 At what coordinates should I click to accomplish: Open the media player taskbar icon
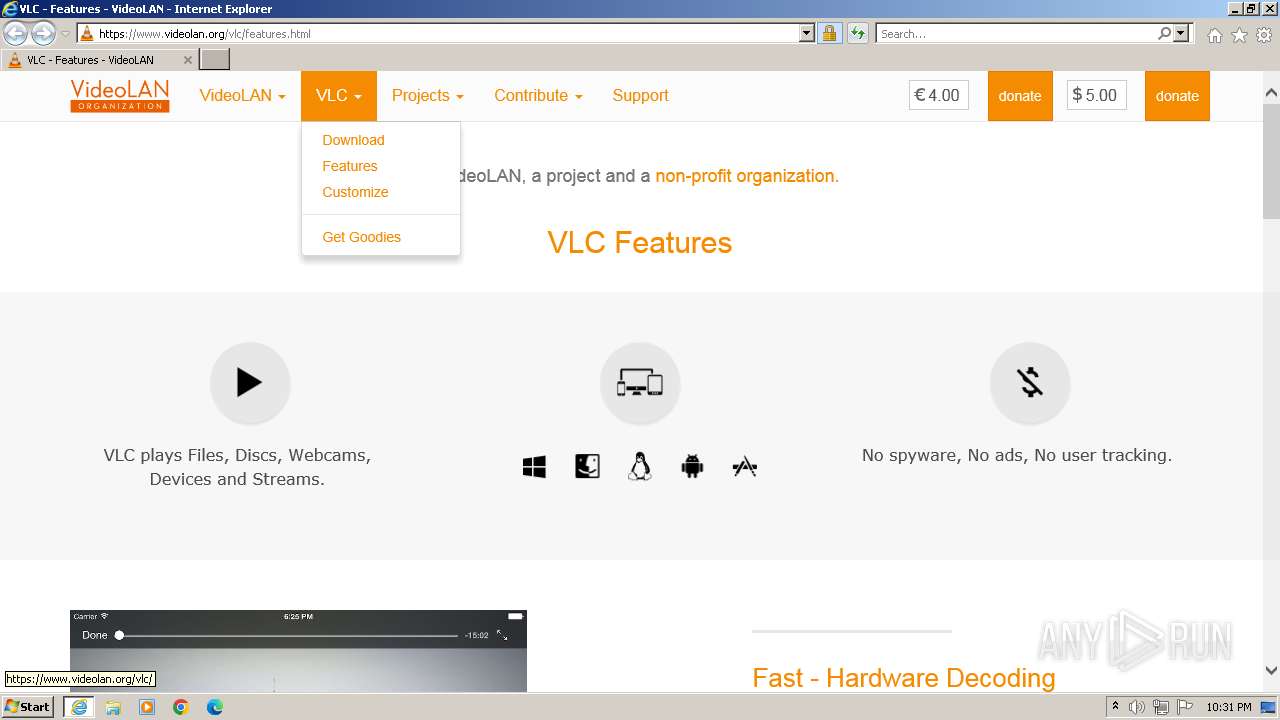coord(147,707)
